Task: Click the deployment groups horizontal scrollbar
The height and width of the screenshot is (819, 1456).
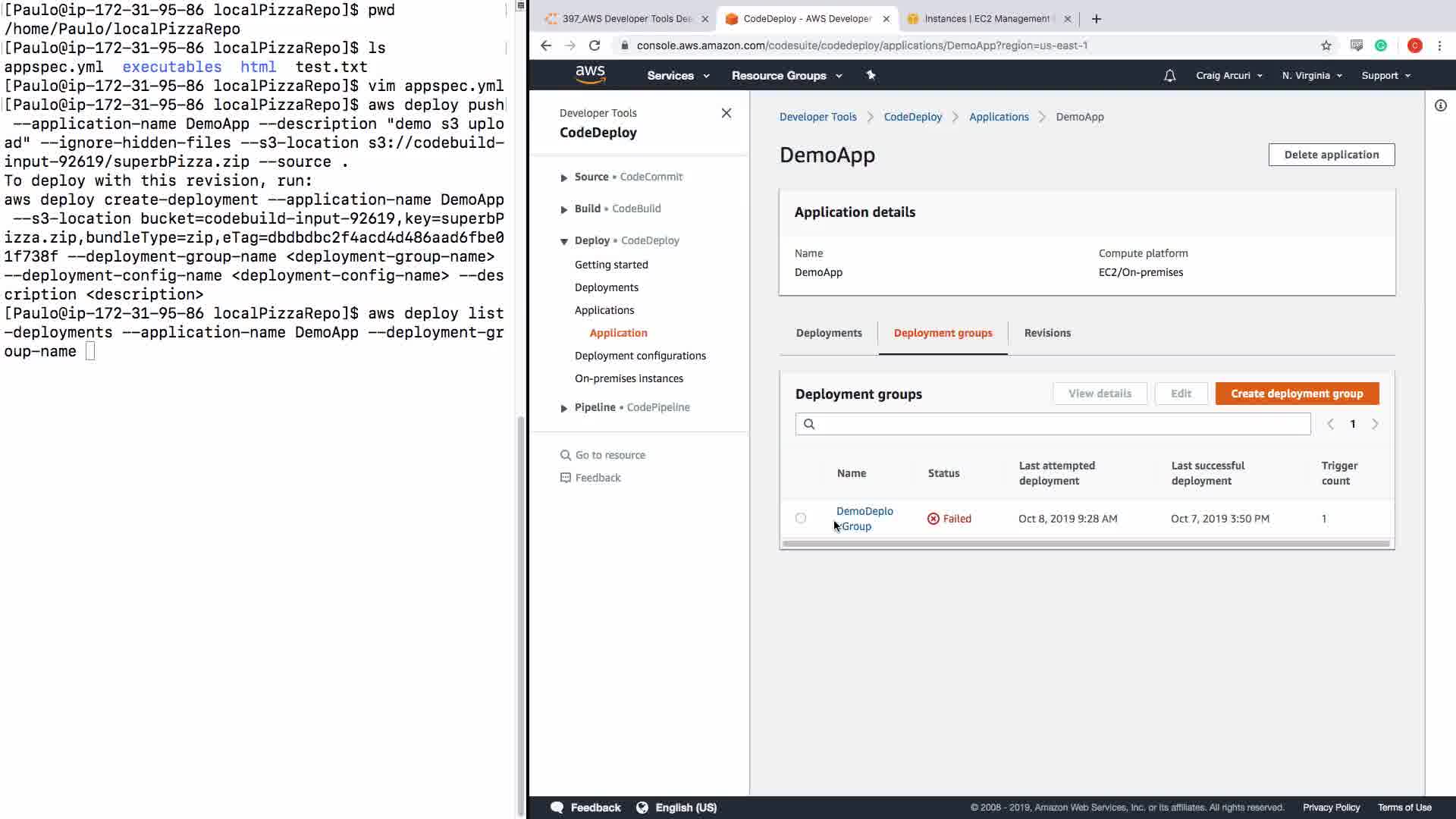Action: (1086, 544)
